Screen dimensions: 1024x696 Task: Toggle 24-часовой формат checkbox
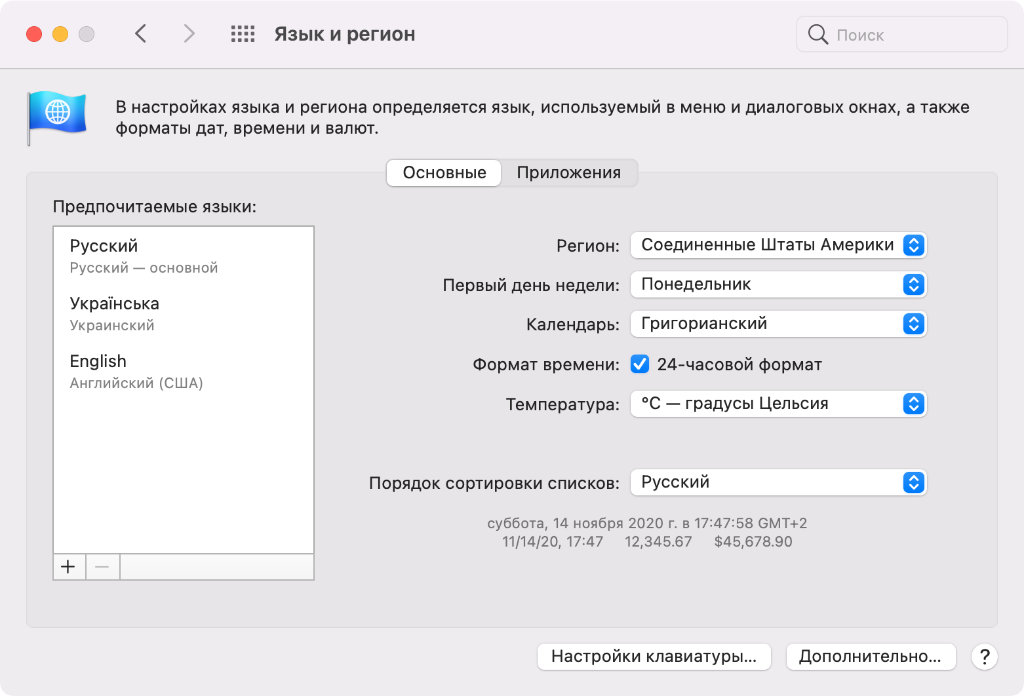coord(640,365)
